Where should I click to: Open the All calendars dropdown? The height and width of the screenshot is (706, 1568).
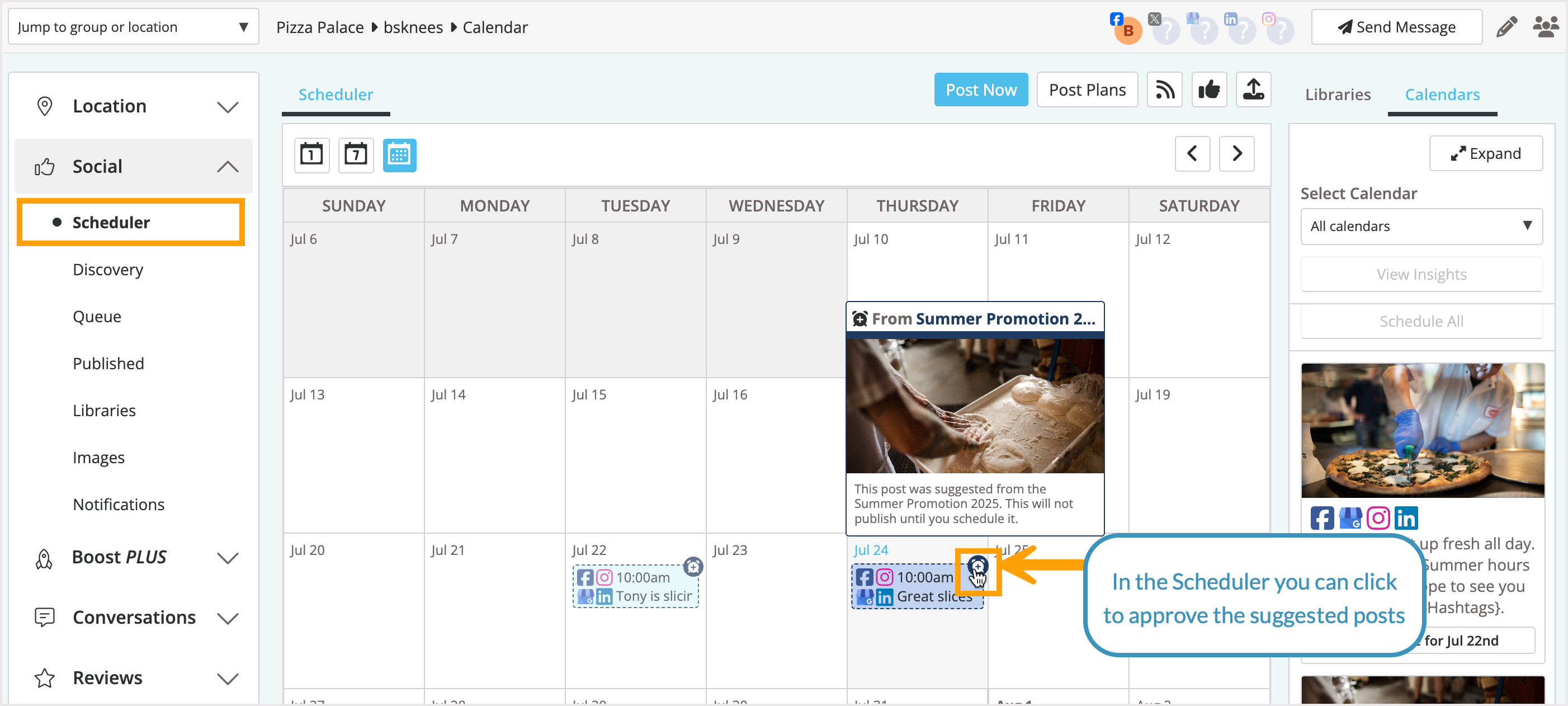(x=1421, y=226)
